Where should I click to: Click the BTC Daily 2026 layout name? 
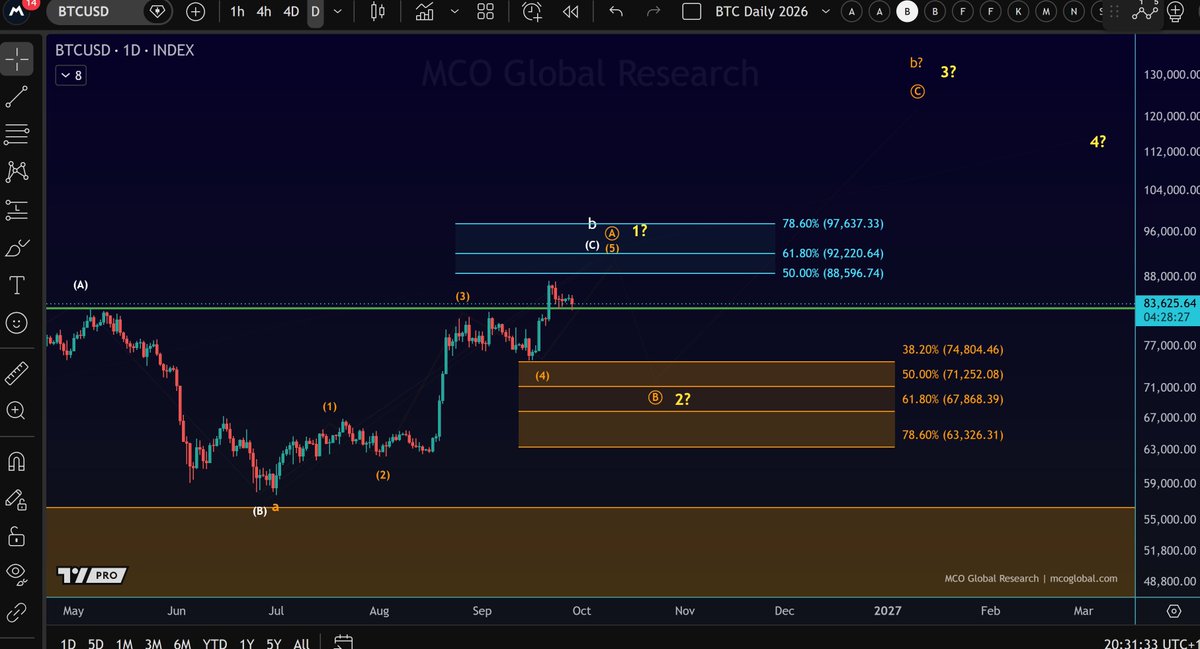click(759, 12)
